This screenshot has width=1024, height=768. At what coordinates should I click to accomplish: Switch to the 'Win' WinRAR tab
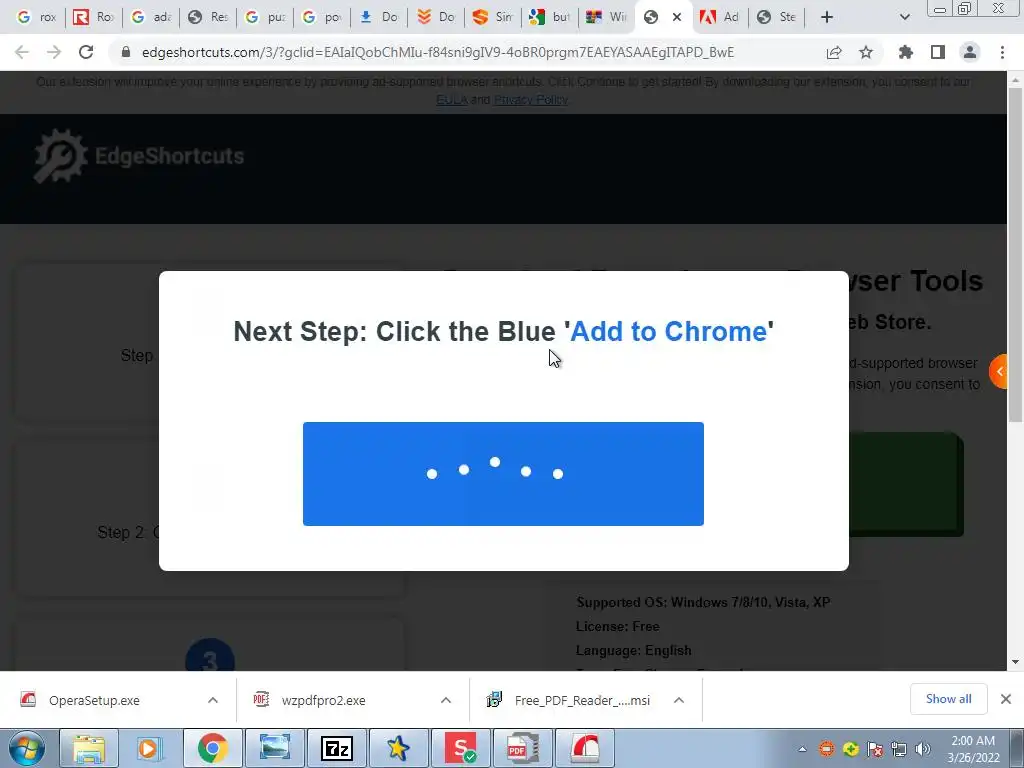click(607, 17)
